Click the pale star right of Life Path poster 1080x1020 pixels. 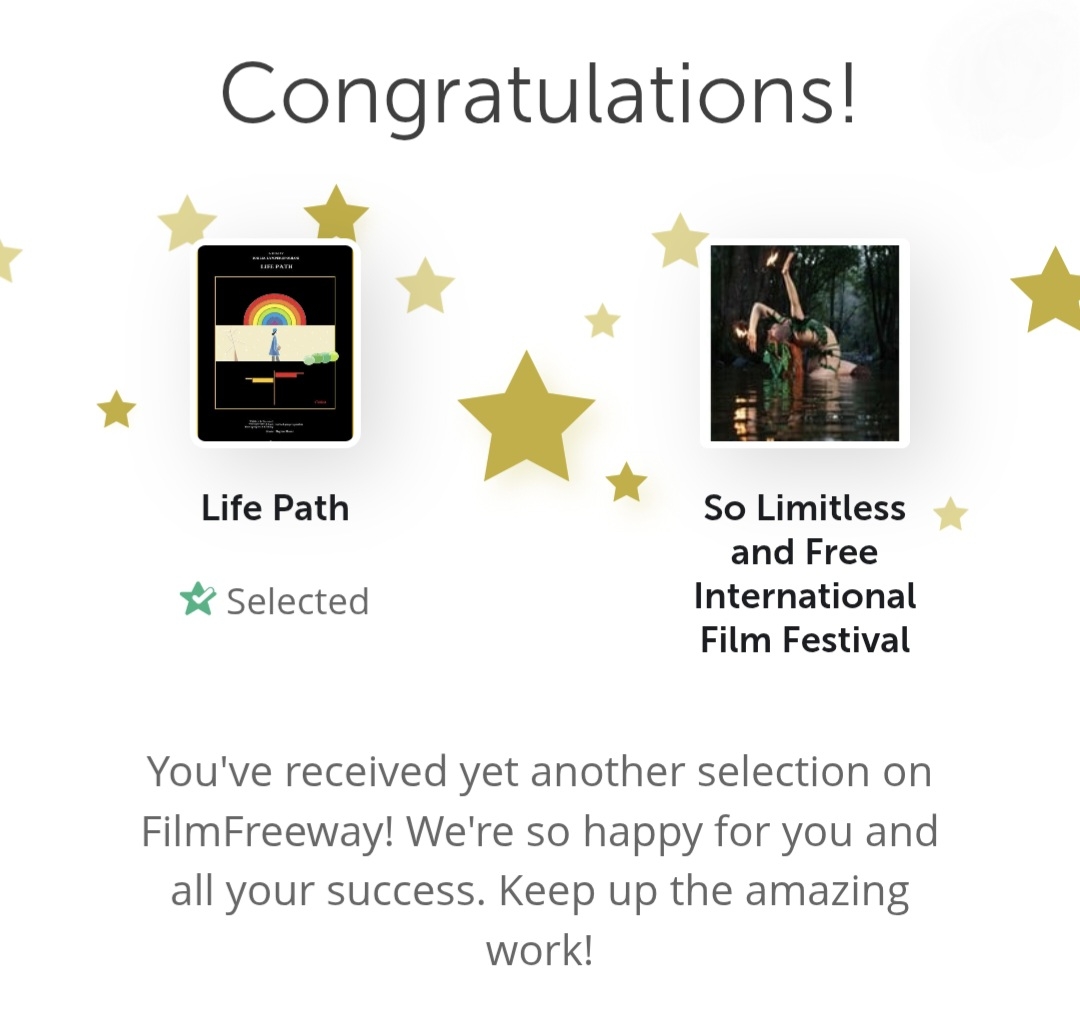coord(425,285)
